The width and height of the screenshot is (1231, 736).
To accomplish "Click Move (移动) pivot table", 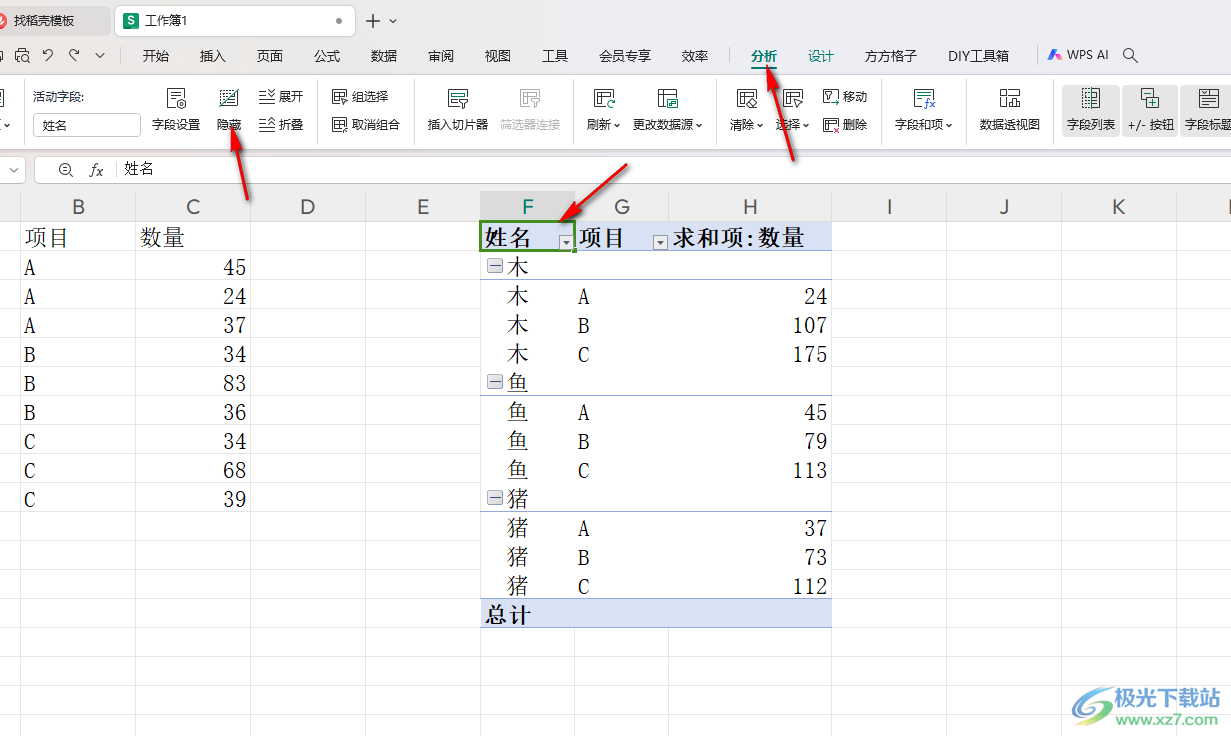I will tap(845, 97).
